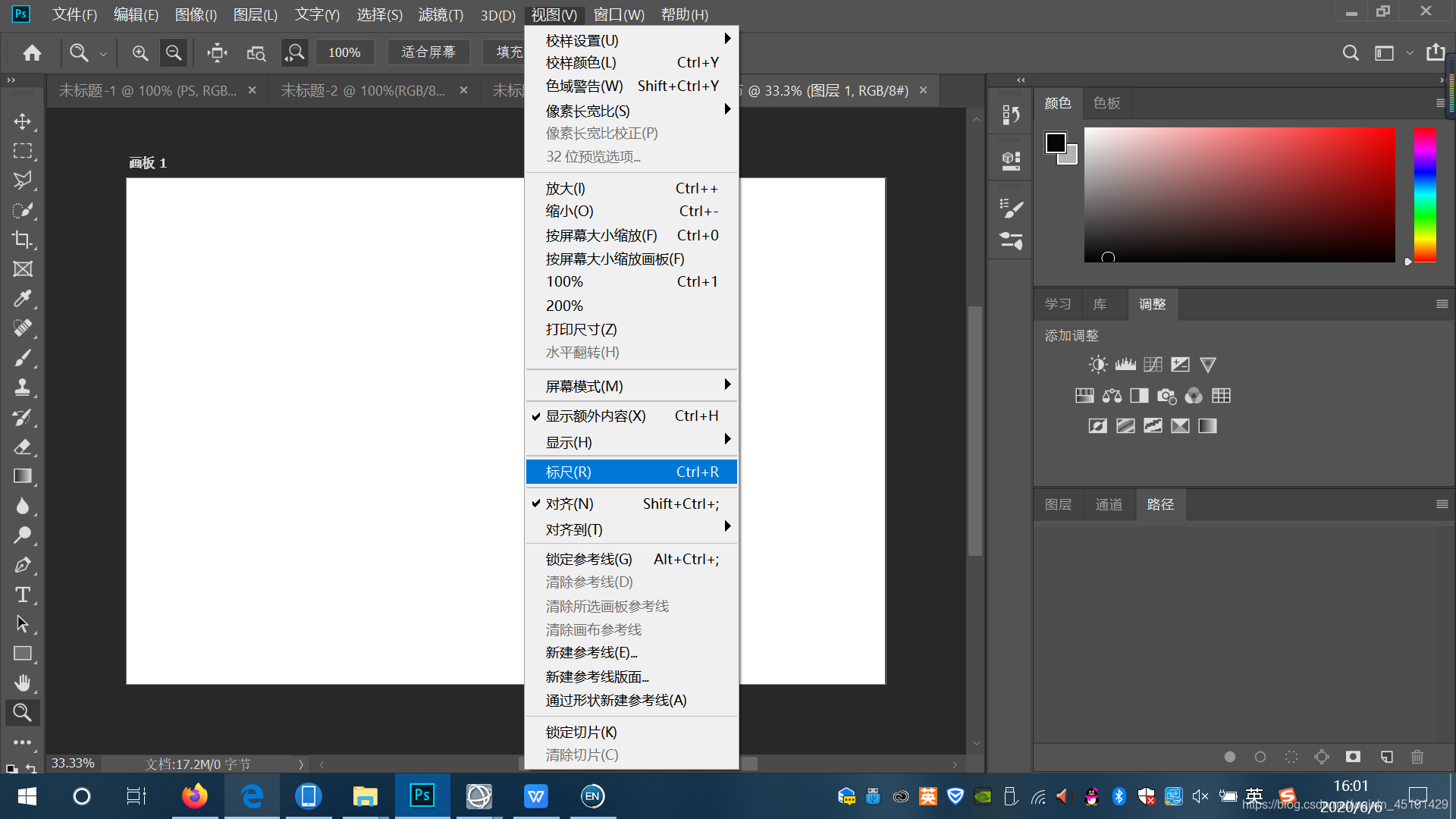
Task: Select the Crop tool
Action: (x=23, y=240)
